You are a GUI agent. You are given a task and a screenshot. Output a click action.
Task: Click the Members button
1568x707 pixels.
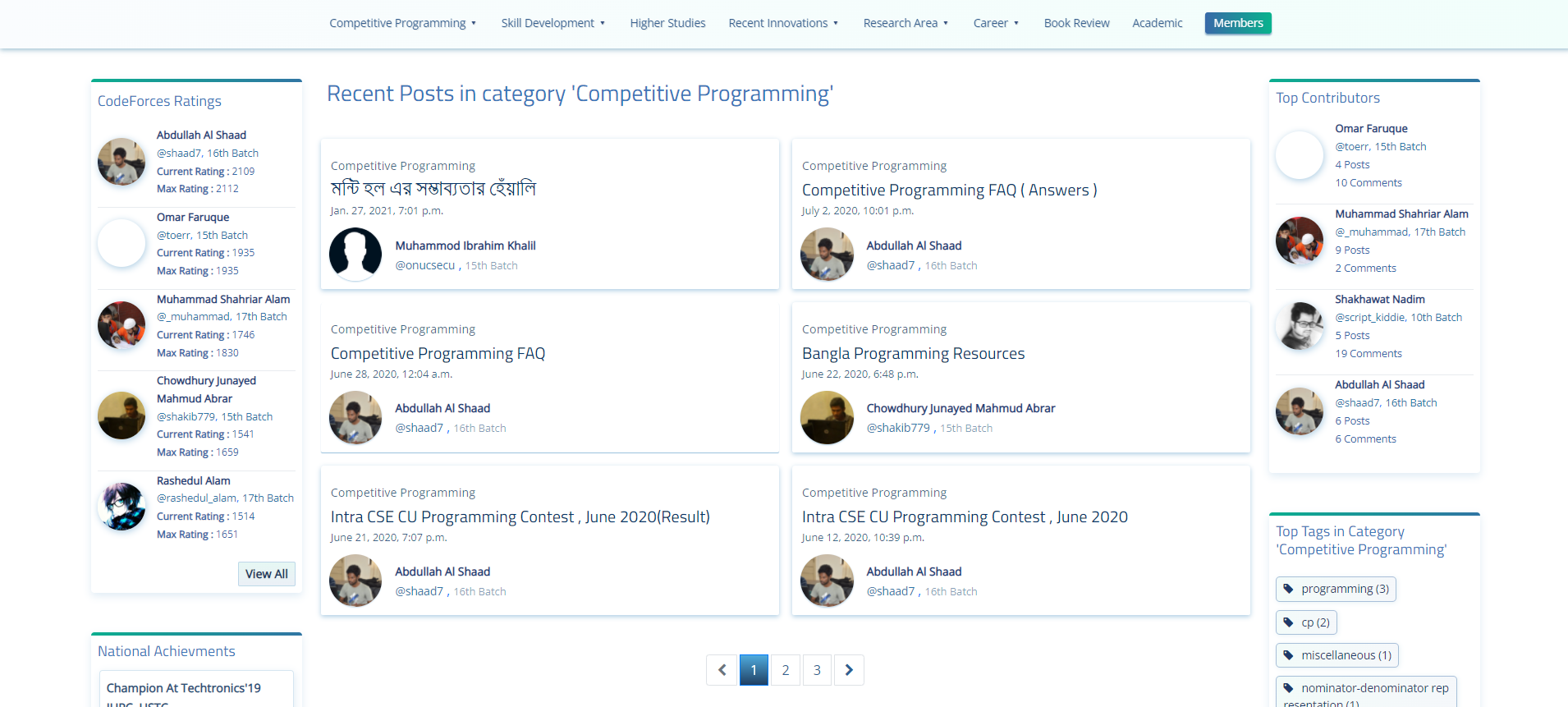(x=1237, y=23)
